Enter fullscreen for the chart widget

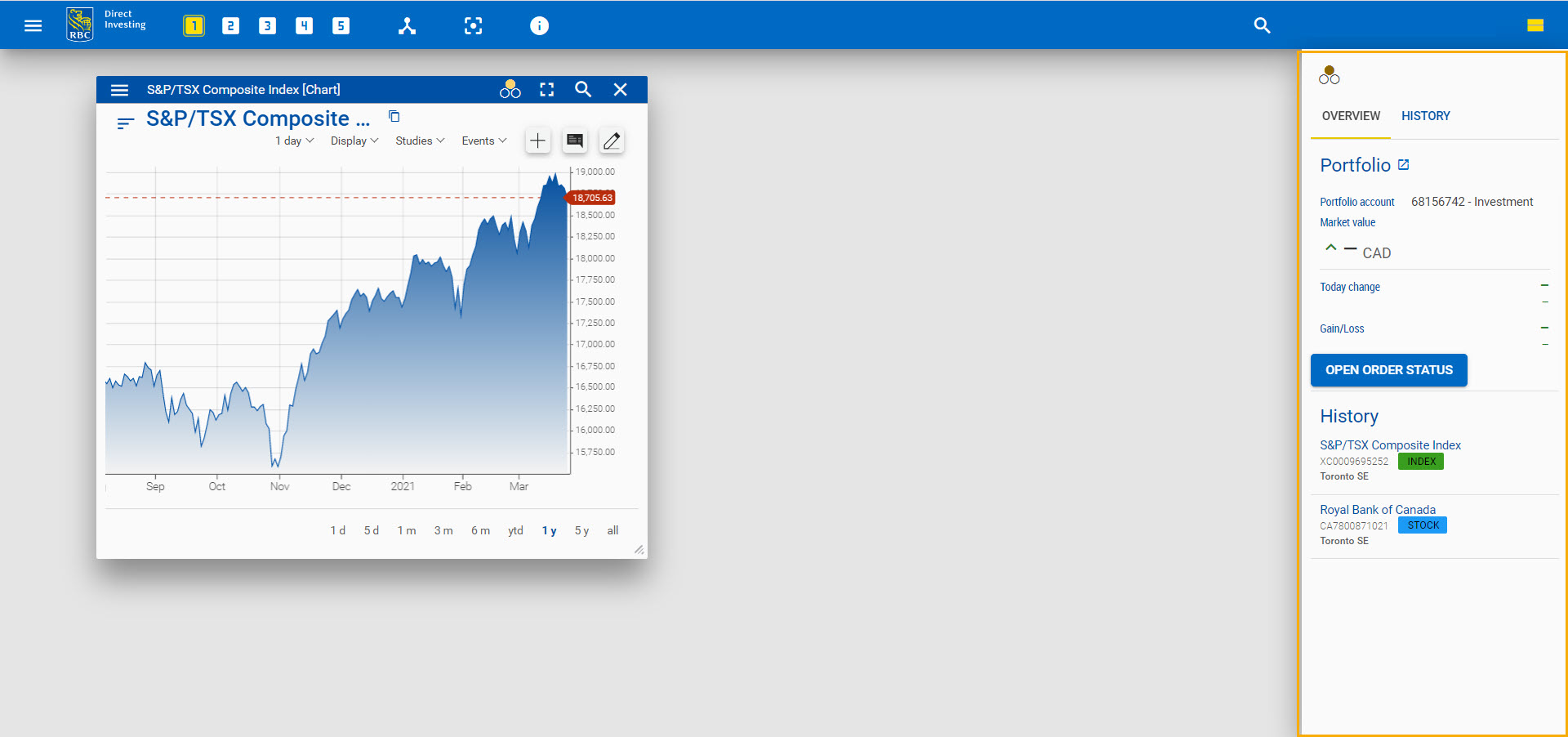coord(546,90)
